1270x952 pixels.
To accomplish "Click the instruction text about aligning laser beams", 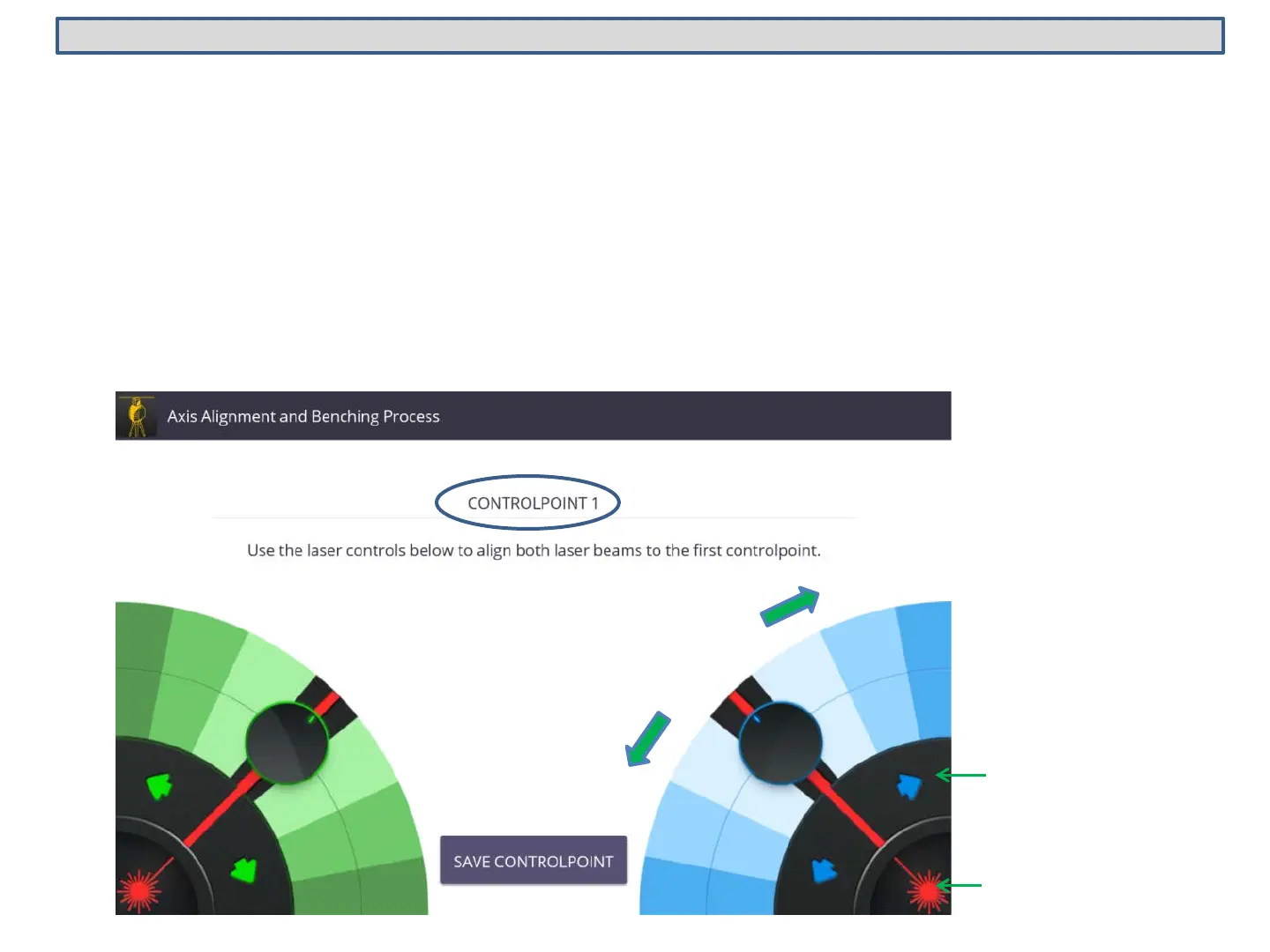I will tap(534, 550).
